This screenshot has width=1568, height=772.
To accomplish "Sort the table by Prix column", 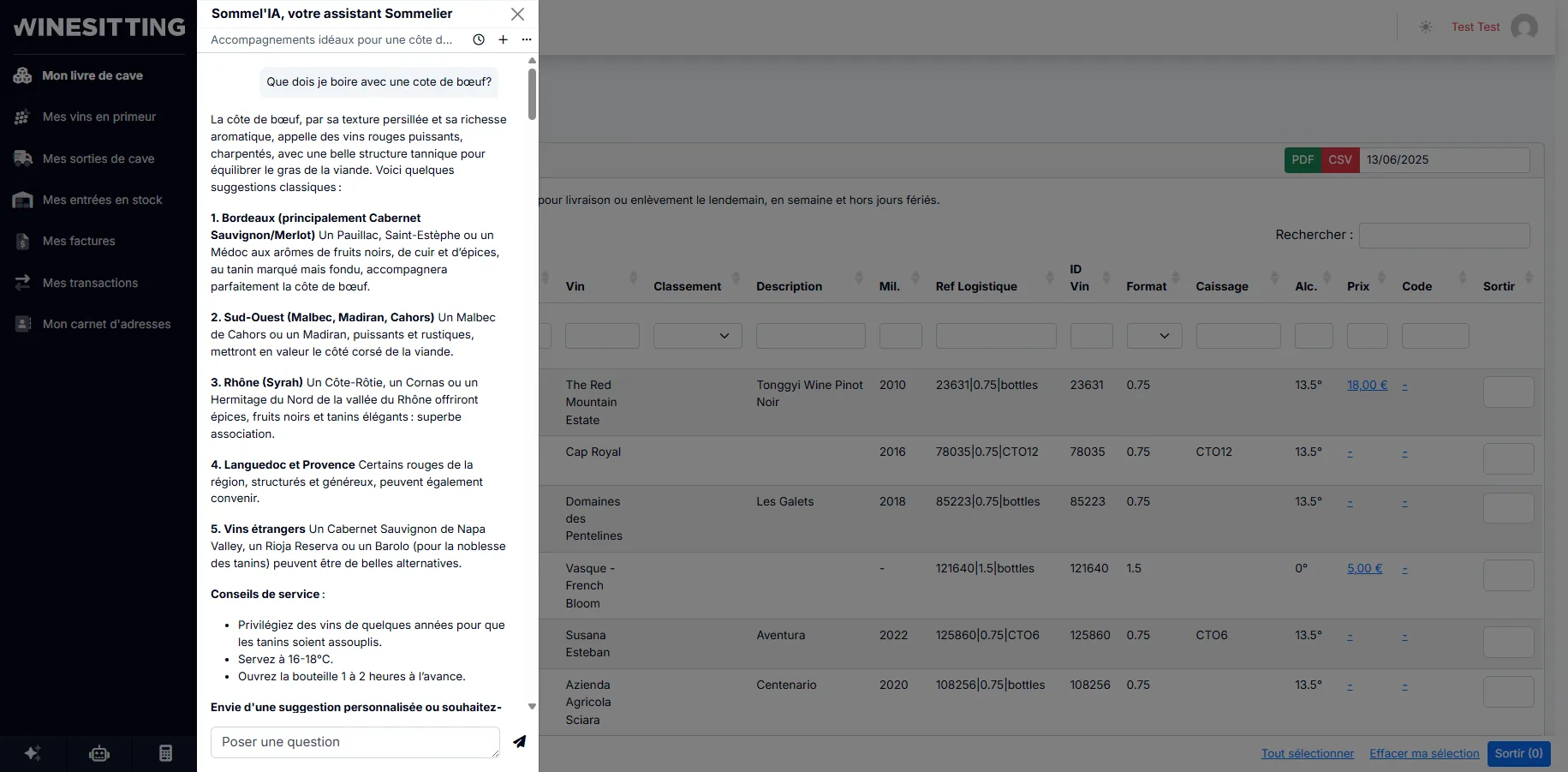I will pyautogui.click(x=1358, y=286).
